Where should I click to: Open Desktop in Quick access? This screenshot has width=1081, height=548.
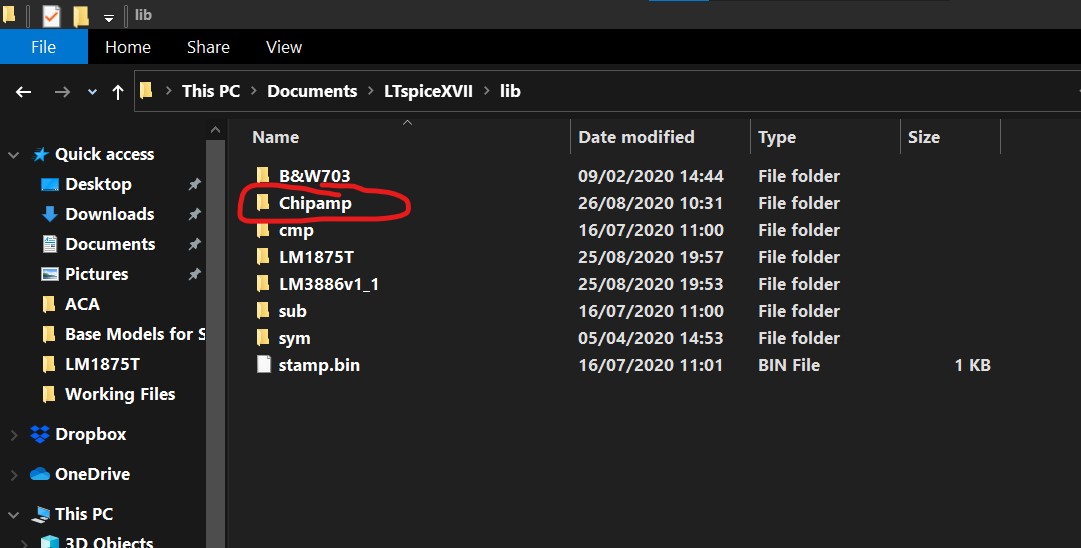point(98,184)
